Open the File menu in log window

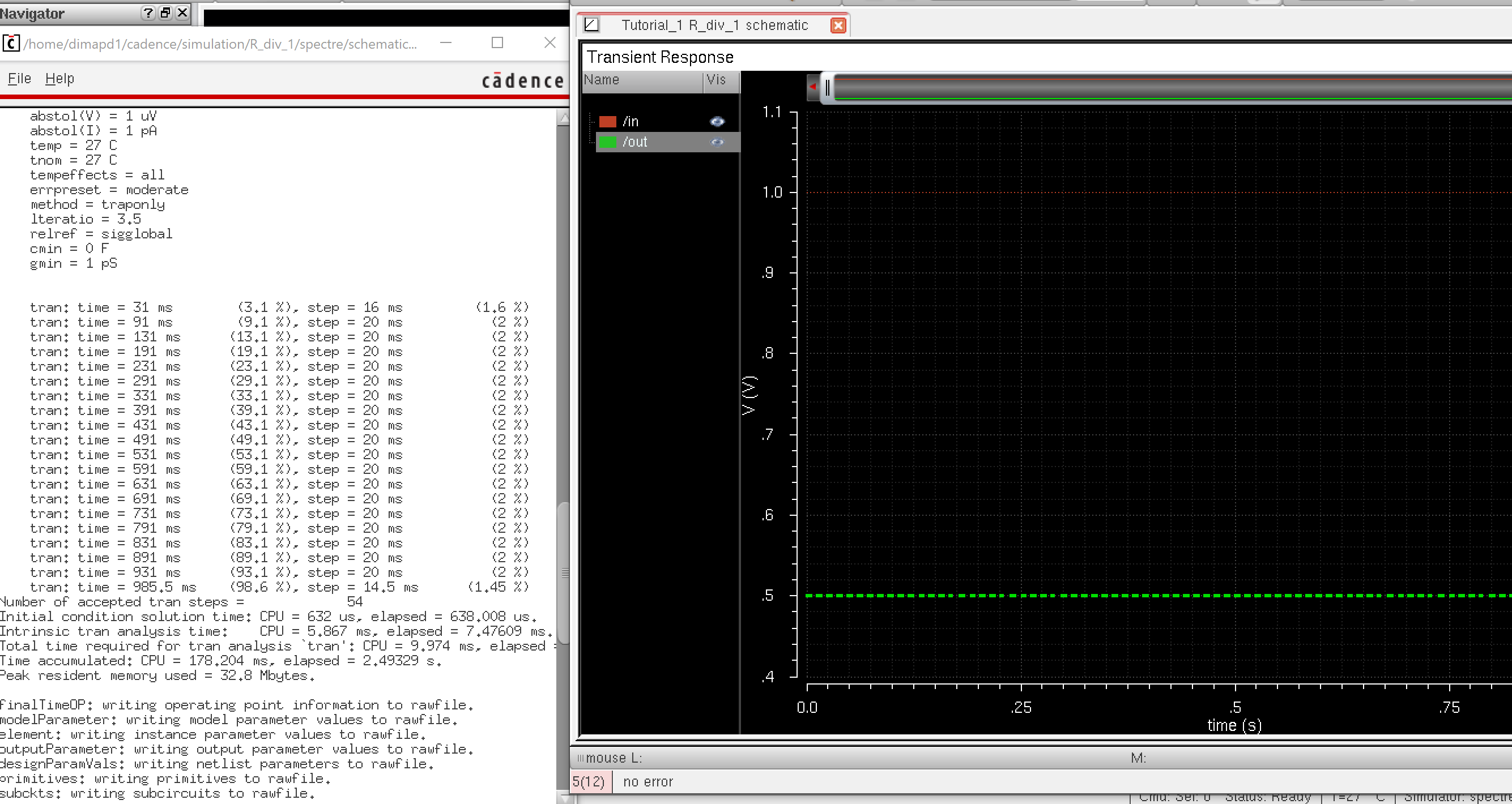pyautogui.click(x=19, y=79)
